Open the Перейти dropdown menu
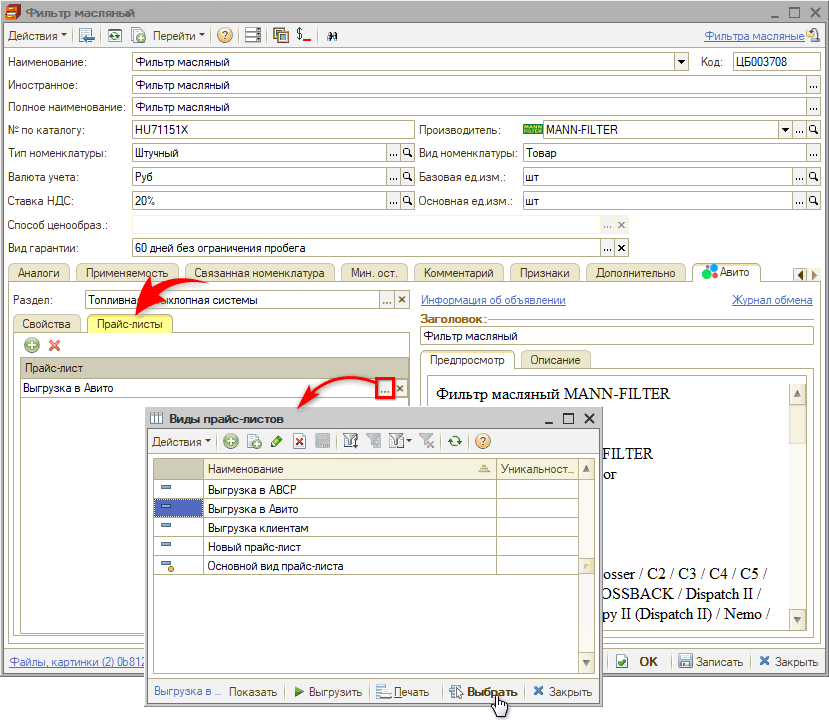Screen dimensions: 829x720 180,35
